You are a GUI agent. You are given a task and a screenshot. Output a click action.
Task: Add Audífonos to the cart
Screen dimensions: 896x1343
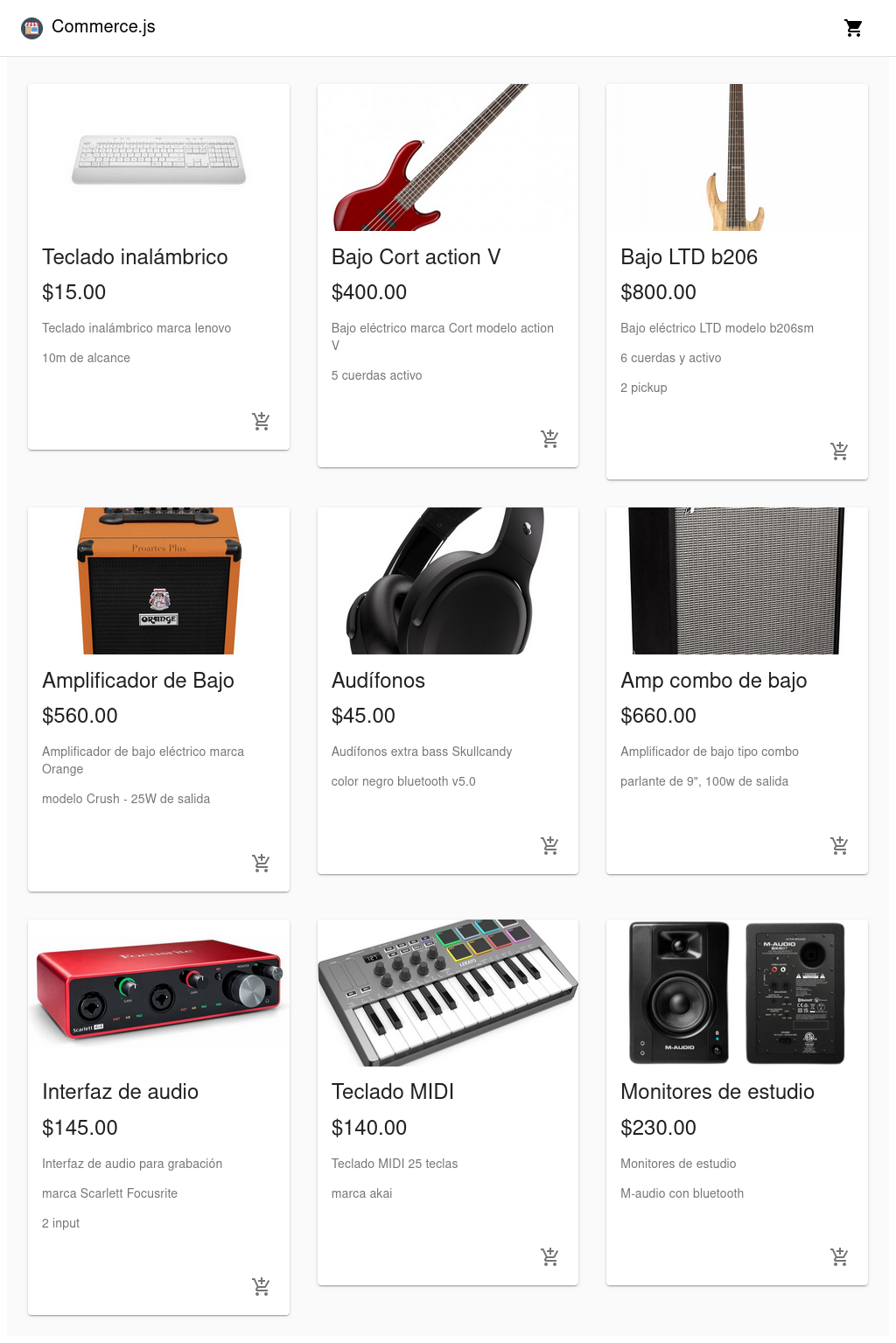[x=549, y=845]
